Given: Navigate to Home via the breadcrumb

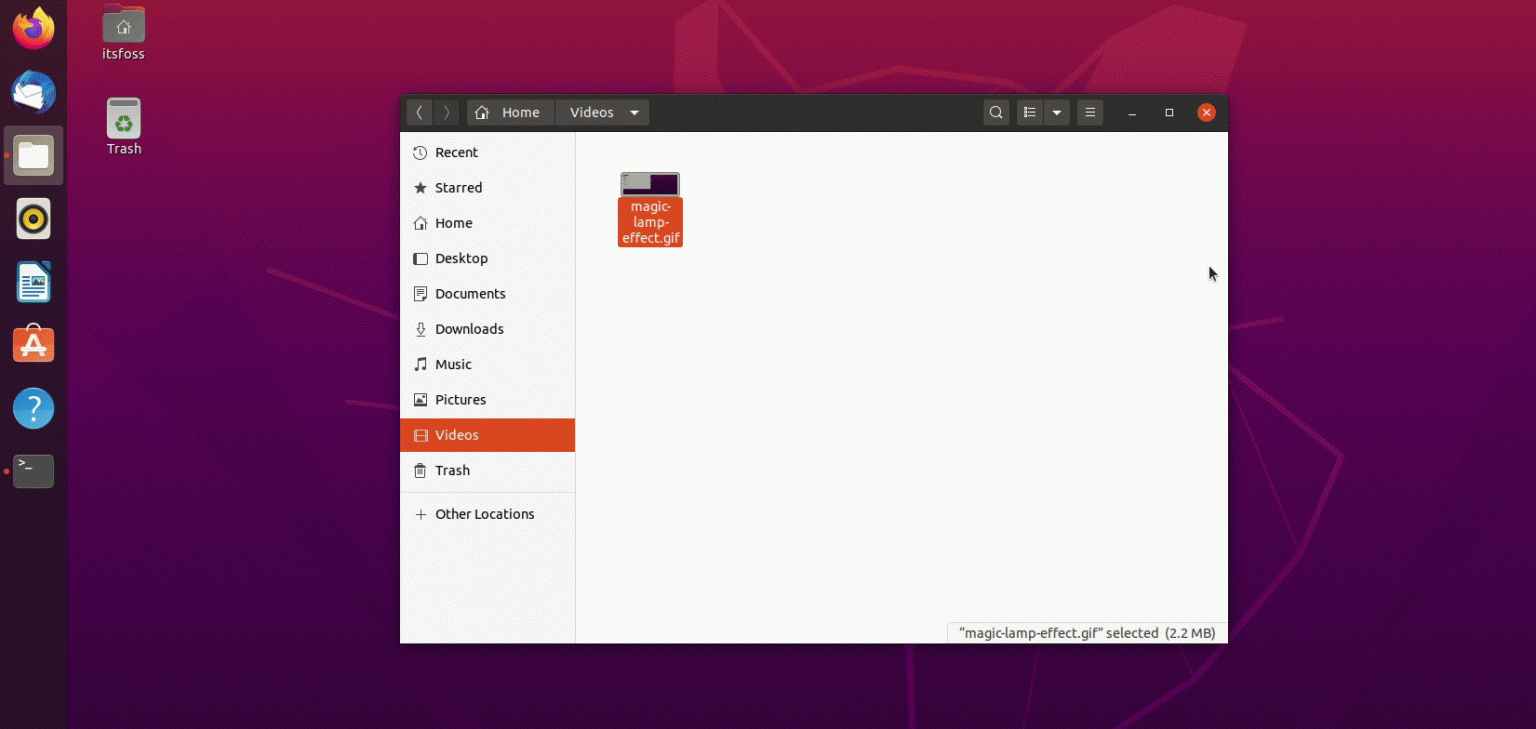Looking at the screenshot, I should click(x=510, y=112).
